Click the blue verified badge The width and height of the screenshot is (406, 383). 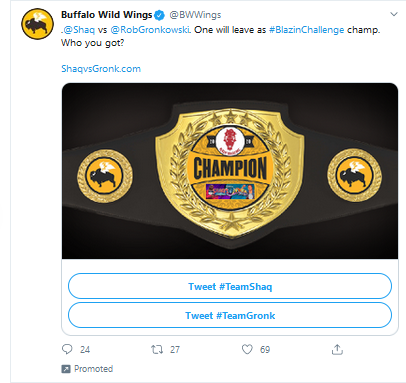click(x=159, y=15)
